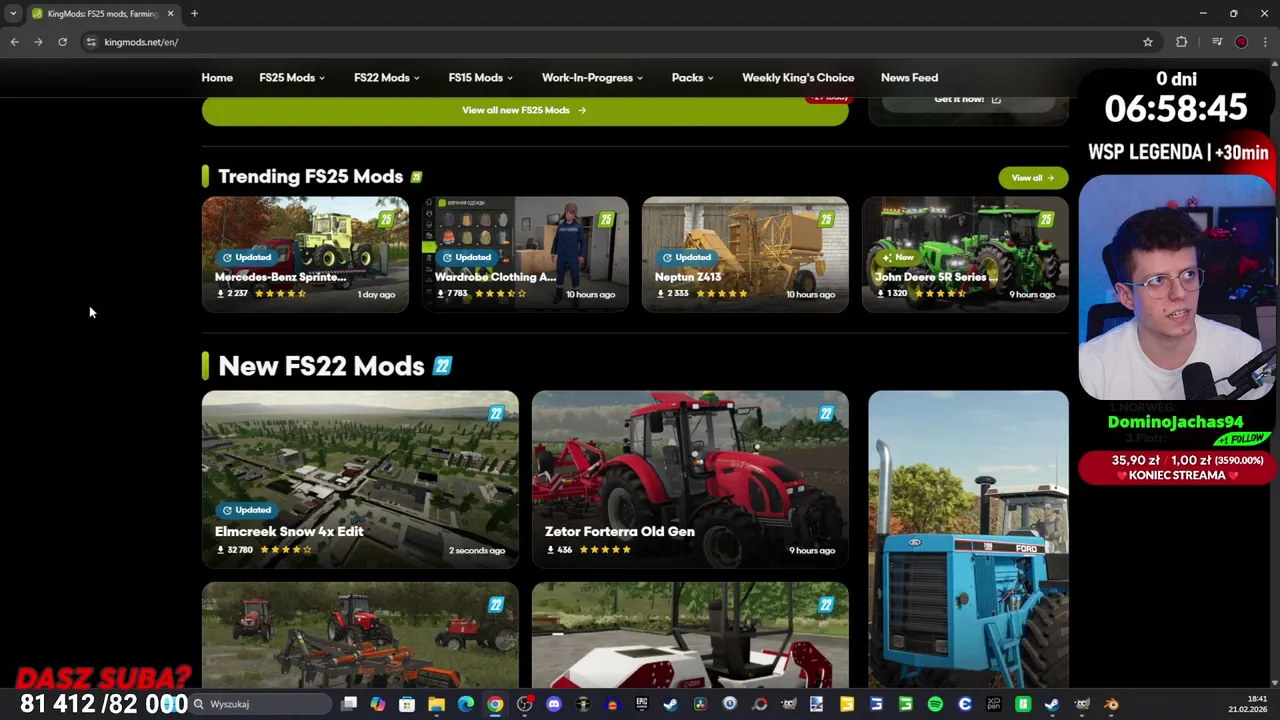Bookmark this page with star icon

coord(1148,42)
